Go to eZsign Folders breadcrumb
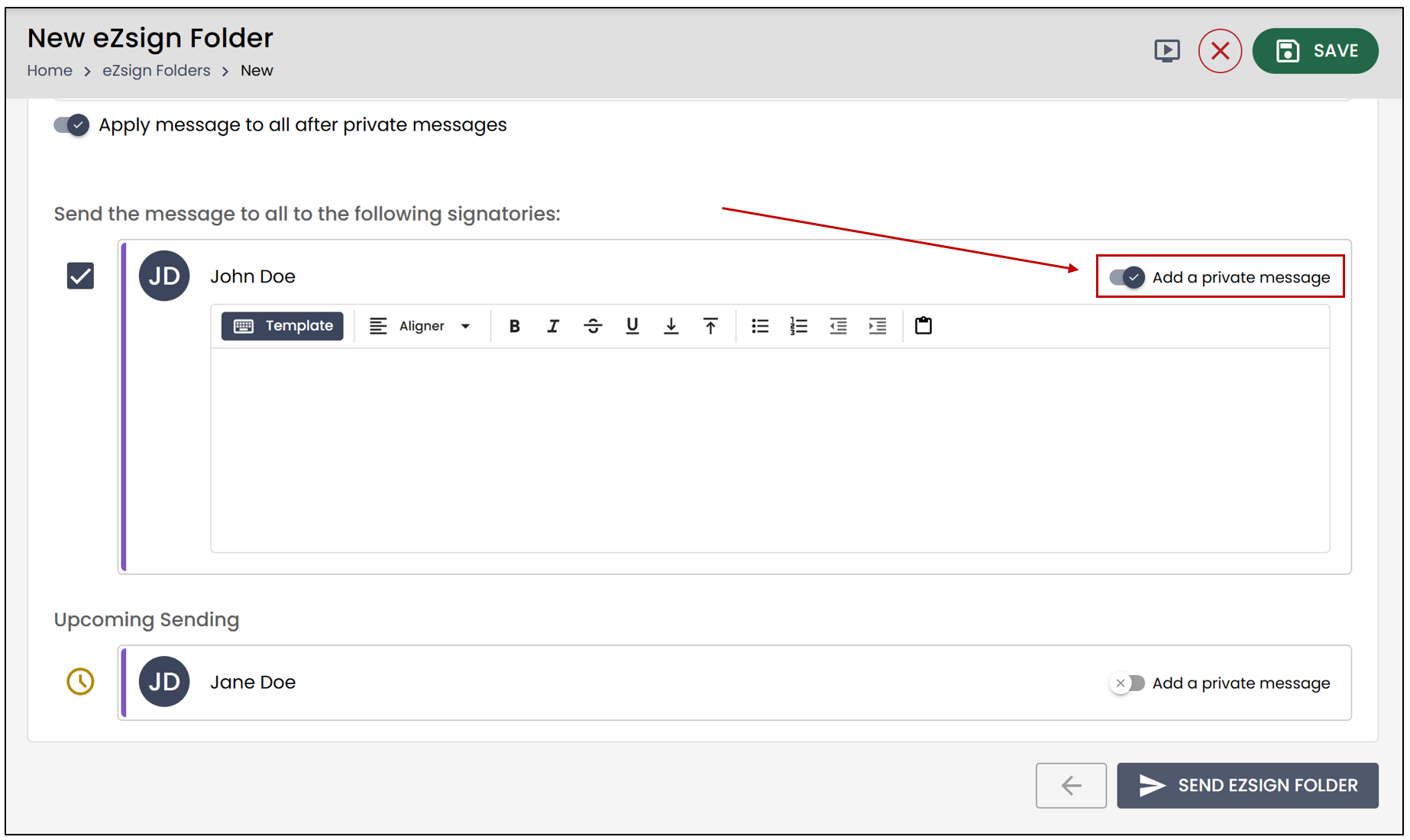This screenshot has height=840, width=1410. tap(157, 71)
